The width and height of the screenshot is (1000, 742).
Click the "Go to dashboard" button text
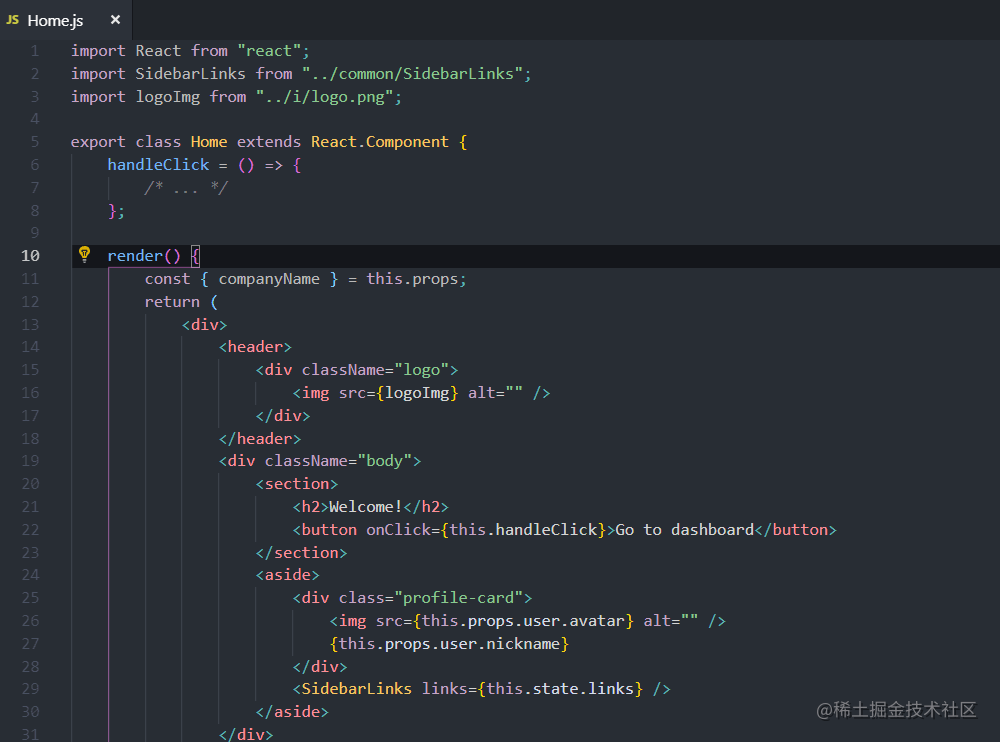[x=684, y=530]
